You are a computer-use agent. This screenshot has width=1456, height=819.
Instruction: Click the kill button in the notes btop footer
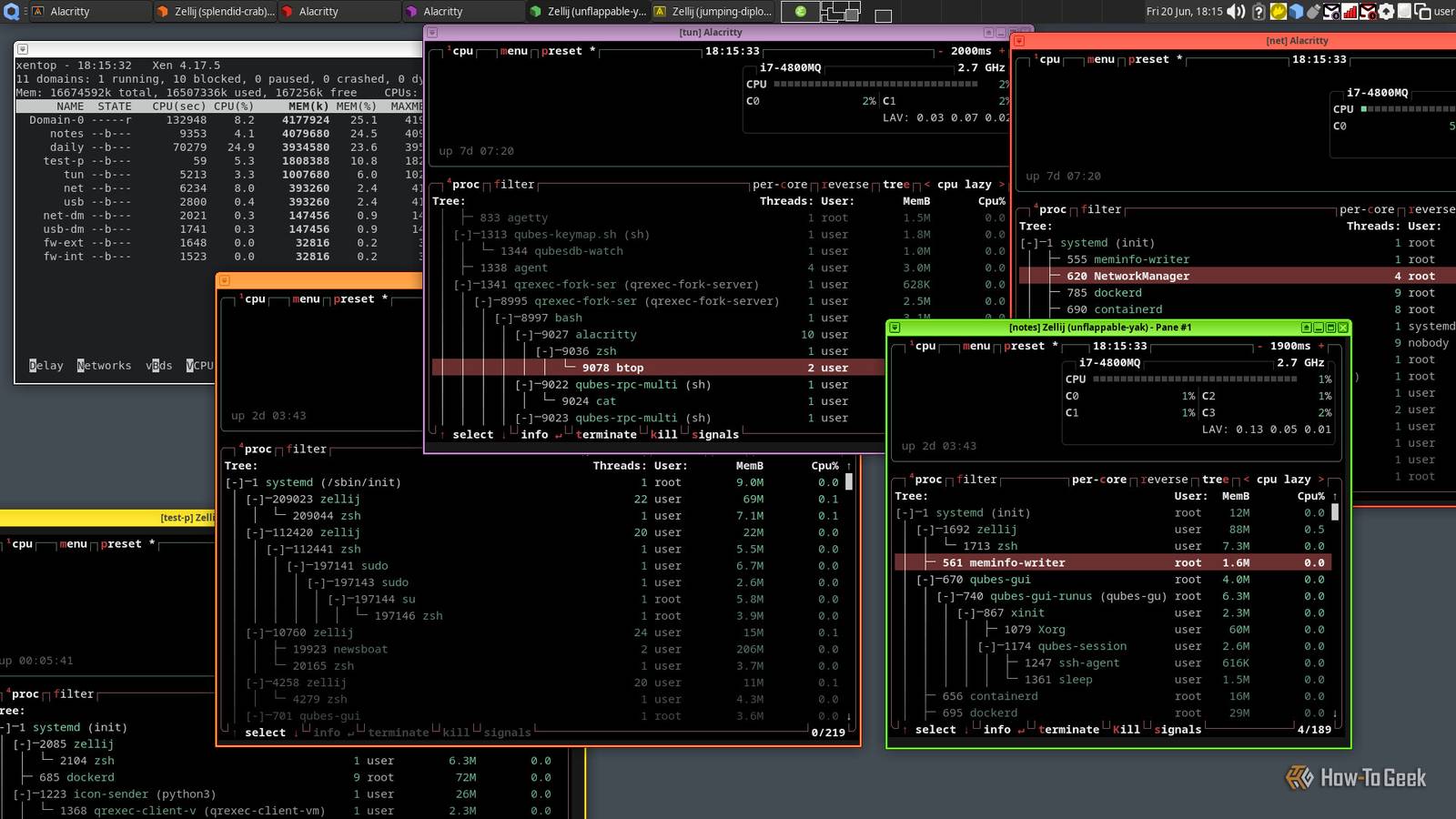(1126, 729)
